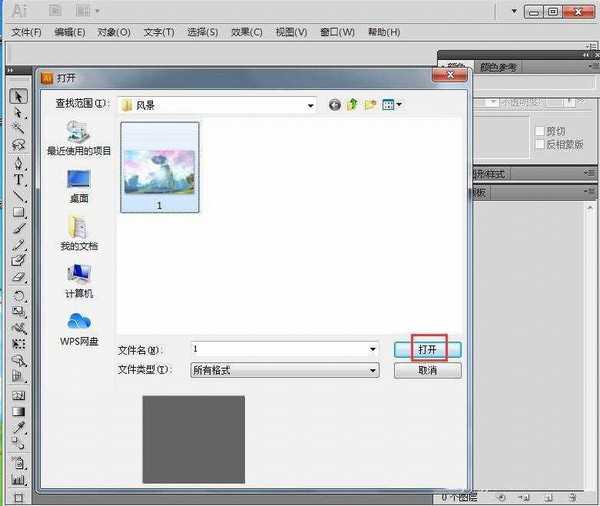
Task: Open the workspace dropdown arrow in title bar
Action: tap(514, 11)
